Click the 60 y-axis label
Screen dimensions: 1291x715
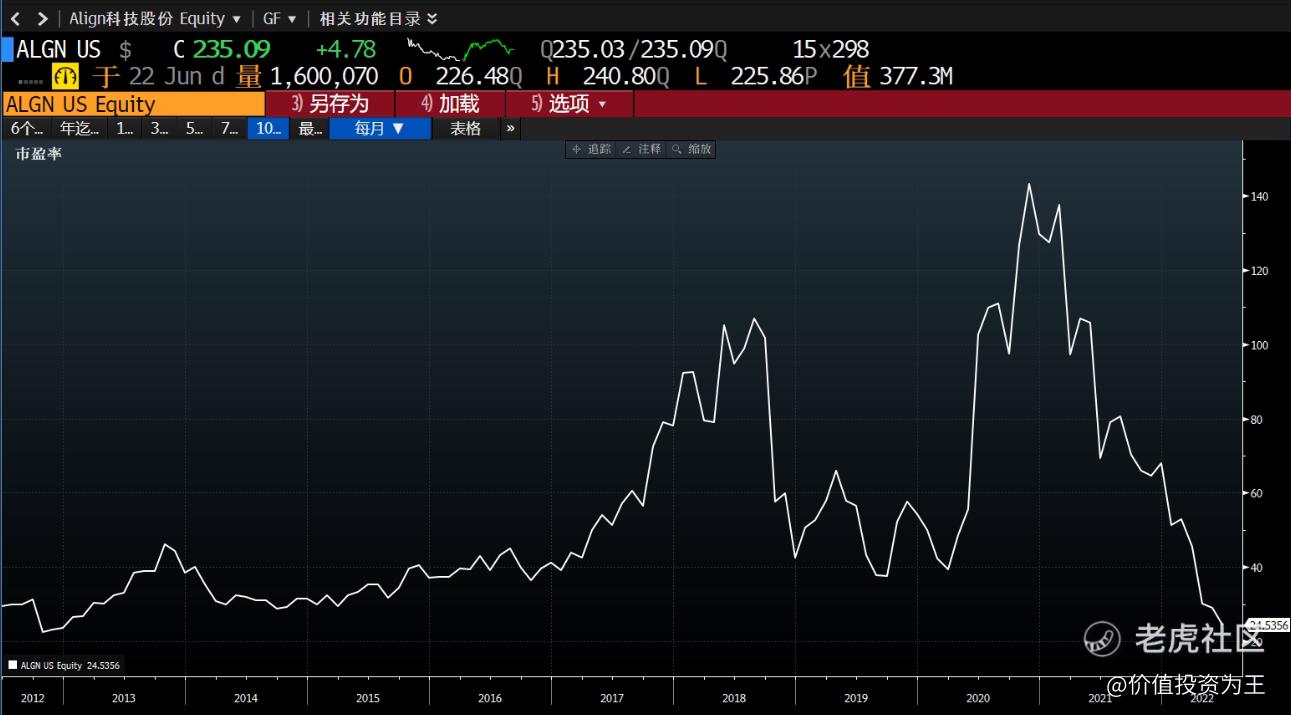pos(1257,494)
